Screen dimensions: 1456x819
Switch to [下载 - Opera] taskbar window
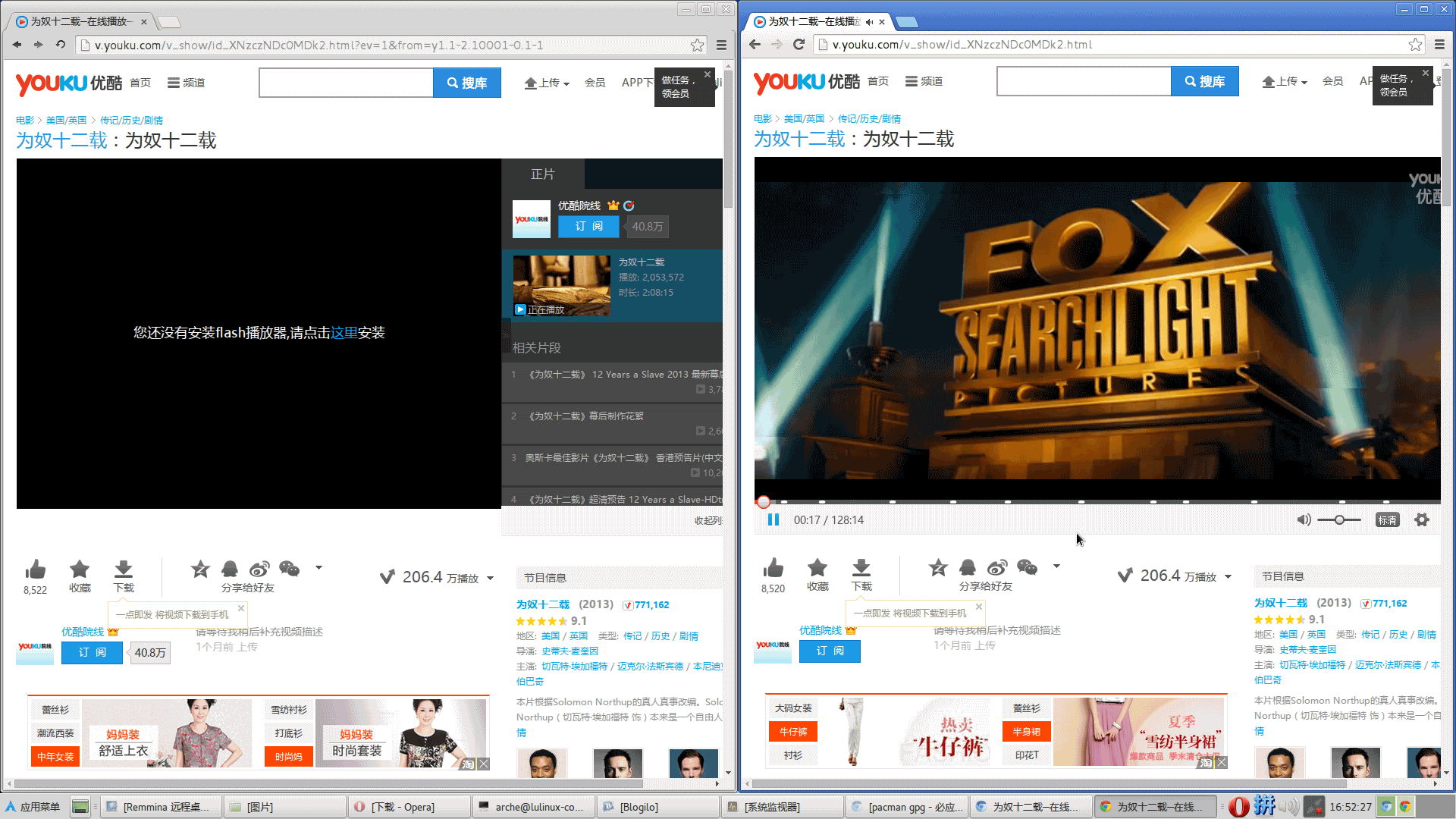409,807
